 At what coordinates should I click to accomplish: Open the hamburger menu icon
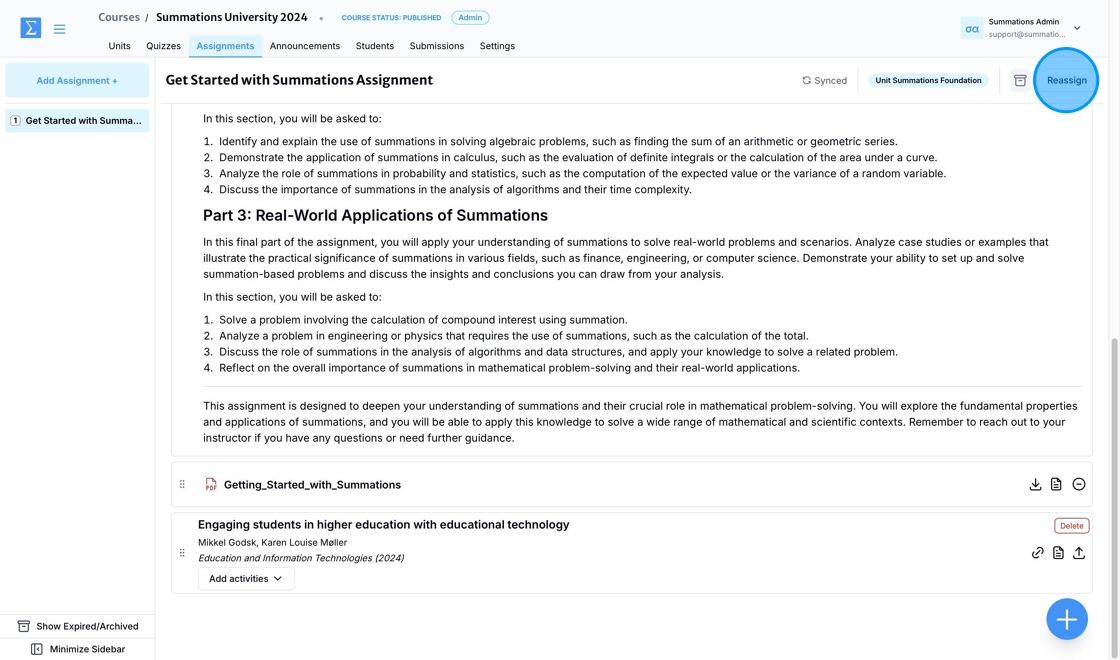pos(59,29)
